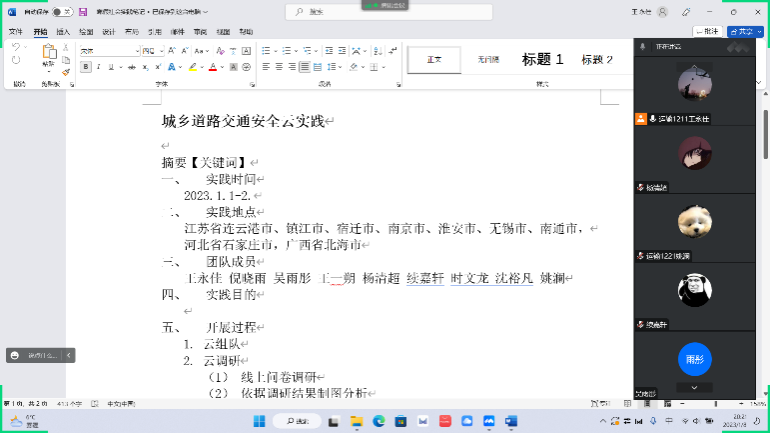770x433 pixels.
Task: Click the Undo arrow icon
Action: [x=17, y=48]
